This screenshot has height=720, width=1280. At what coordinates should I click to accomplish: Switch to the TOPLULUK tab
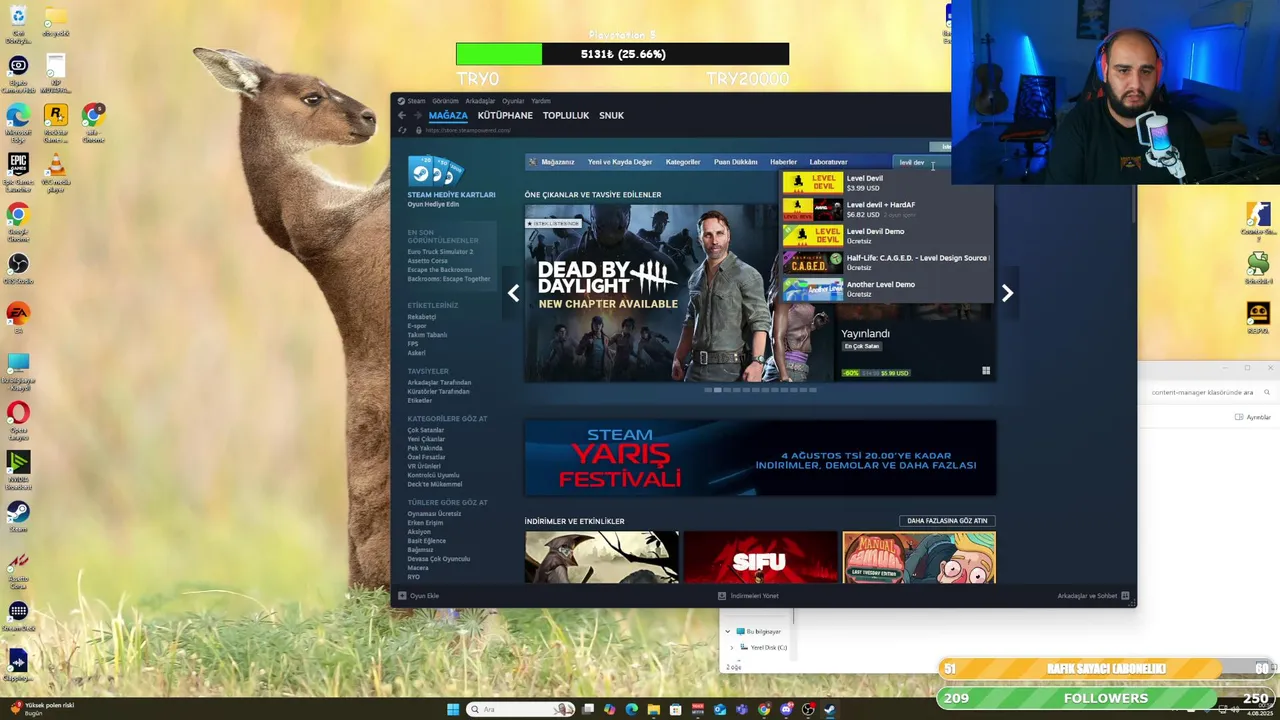pyautogui.click(x=566, y=115)
